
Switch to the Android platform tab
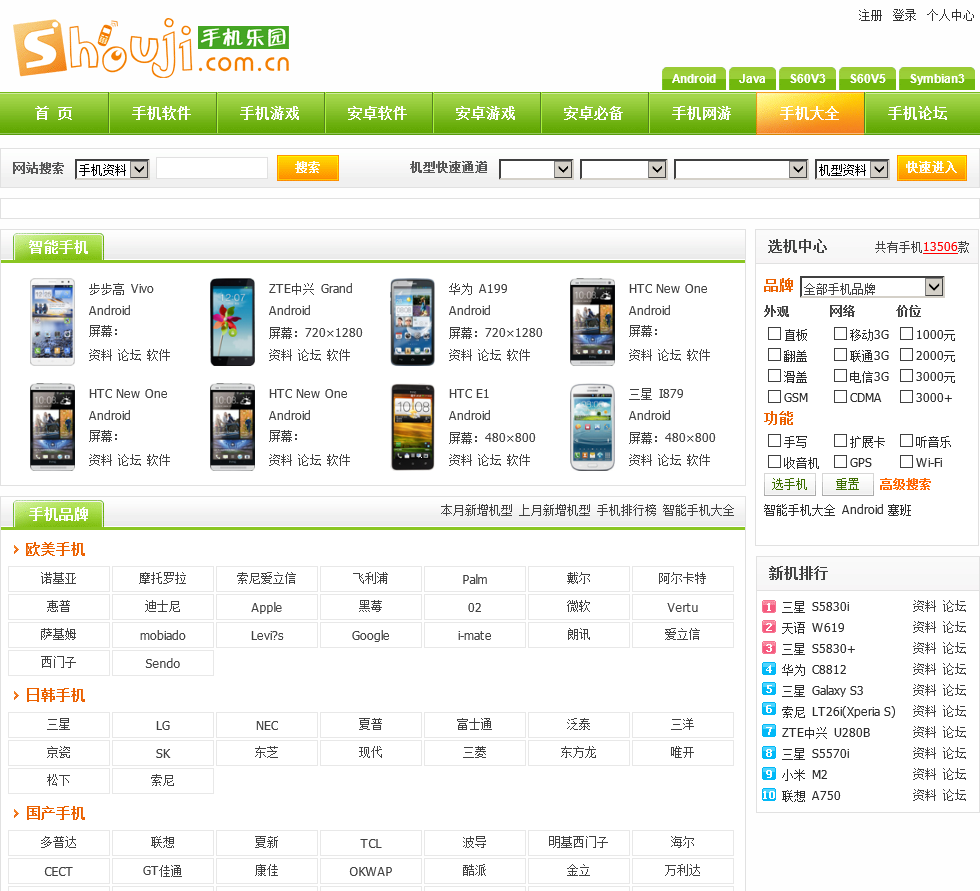click(694, 79)
